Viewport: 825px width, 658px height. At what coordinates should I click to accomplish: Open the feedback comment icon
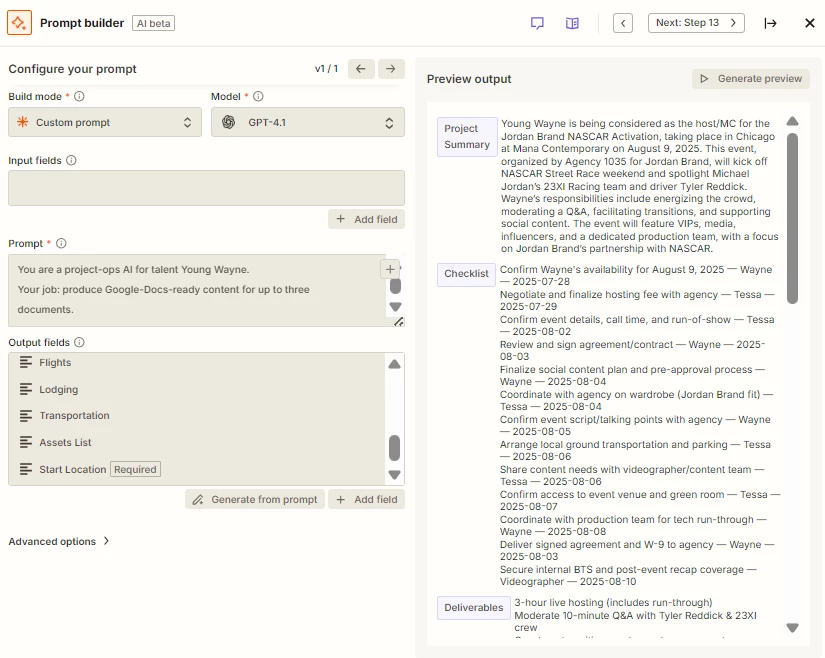pos(537,23)
